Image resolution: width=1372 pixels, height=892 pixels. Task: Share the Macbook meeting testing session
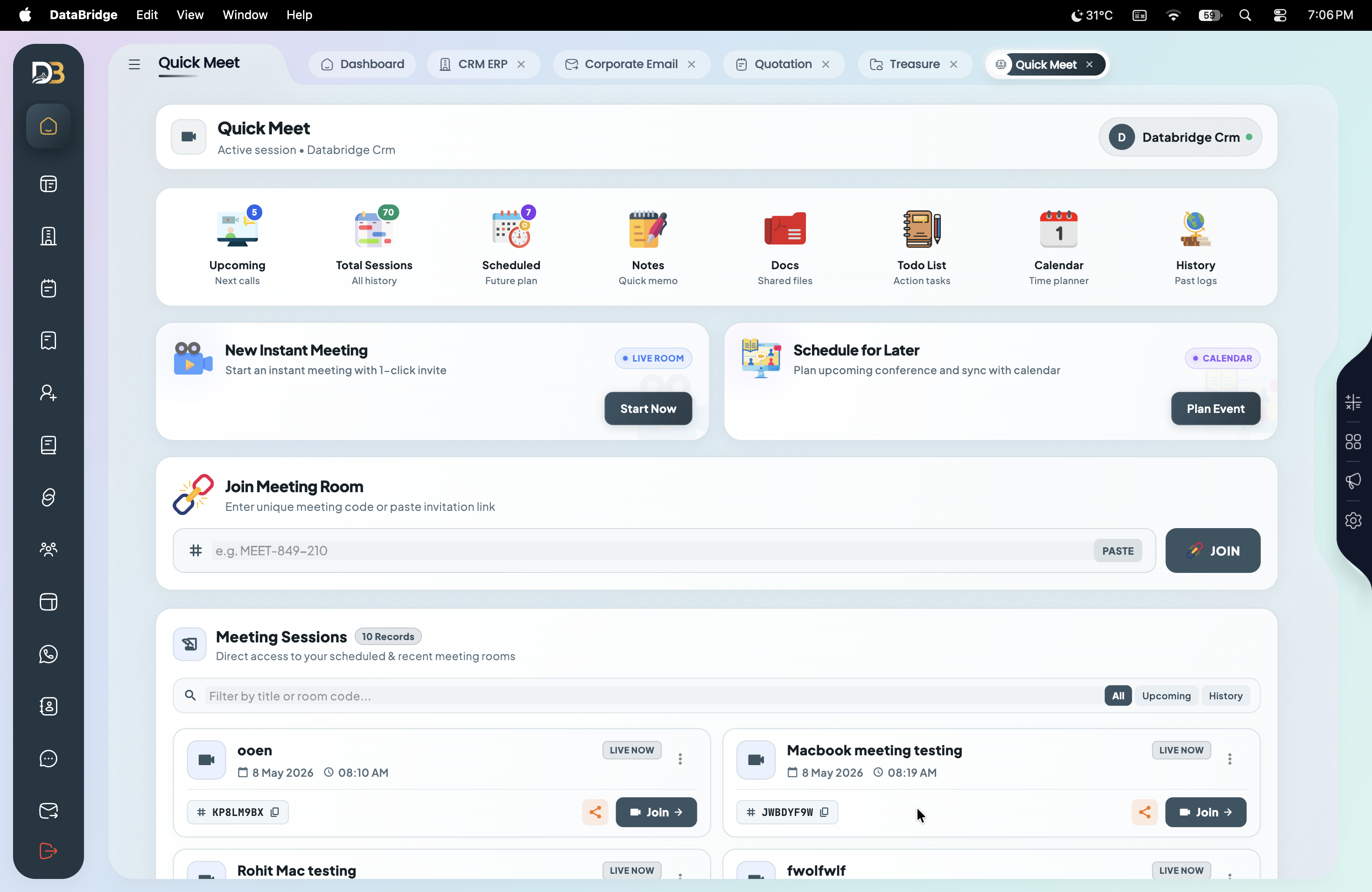point(1144,812)
